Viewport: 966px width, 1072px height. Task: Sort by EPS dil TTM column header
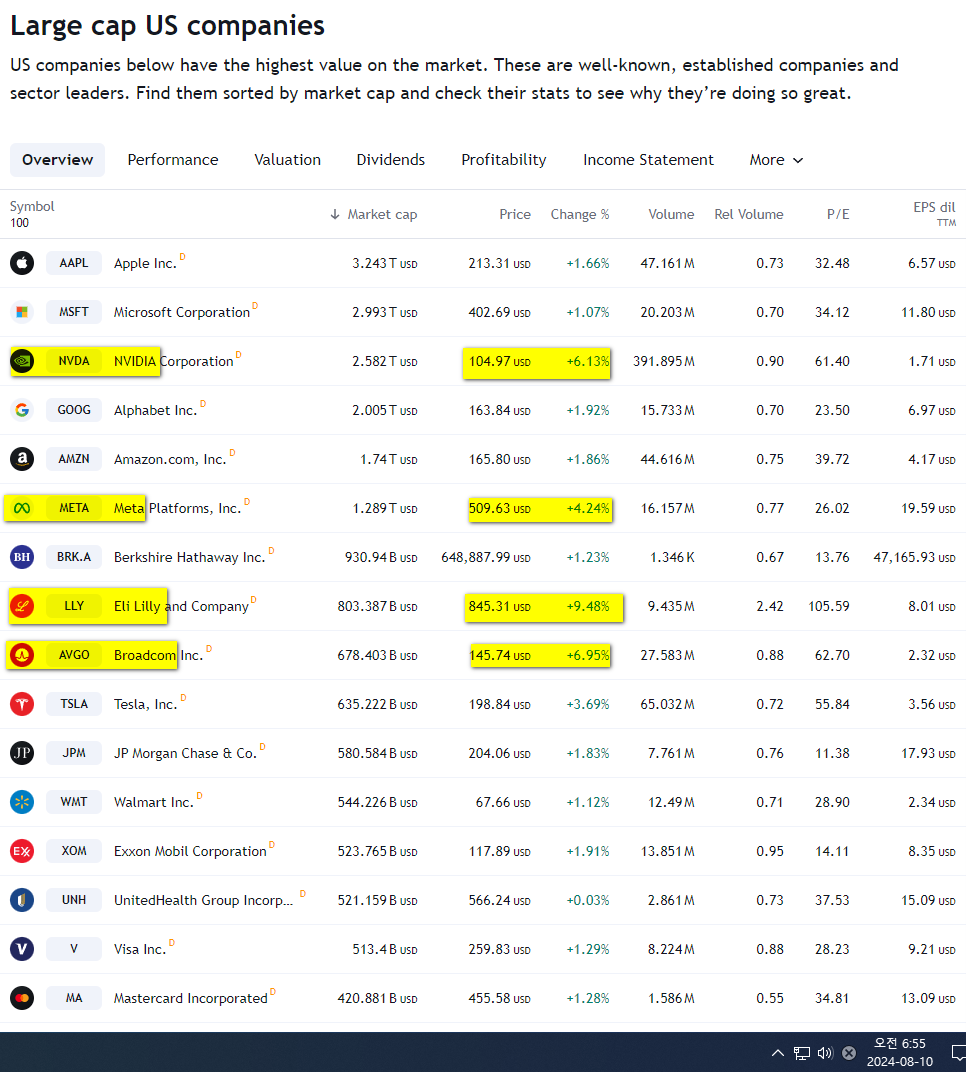(935, 214)
